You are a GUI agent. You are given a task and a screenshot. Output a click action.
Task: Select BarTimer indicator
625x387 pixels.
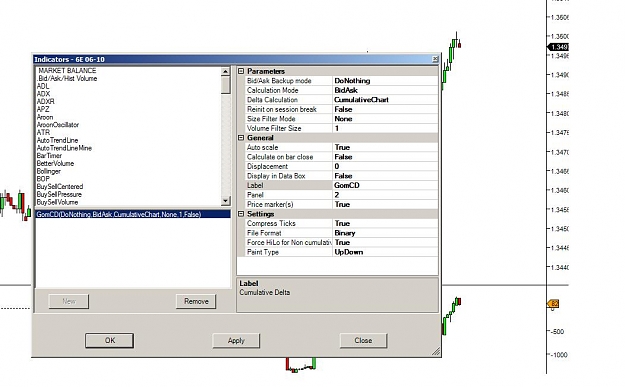pyautogui.click(x=49, y=156)
